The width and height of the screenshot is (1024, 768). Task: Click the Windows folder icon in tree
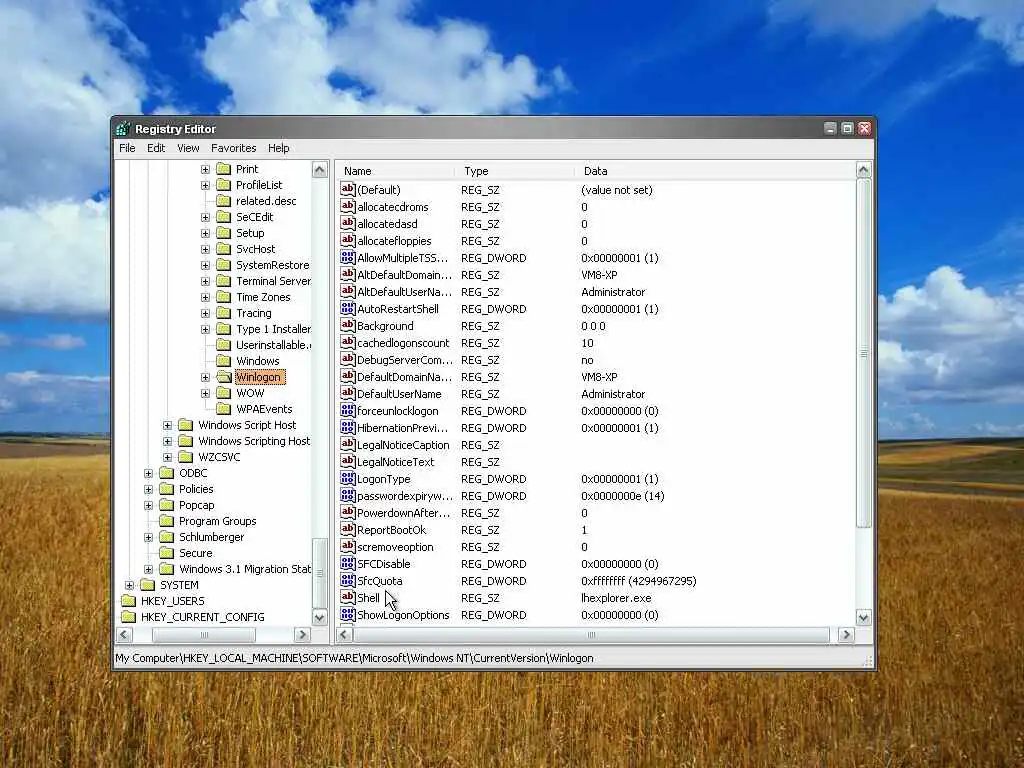coord(223,360)
